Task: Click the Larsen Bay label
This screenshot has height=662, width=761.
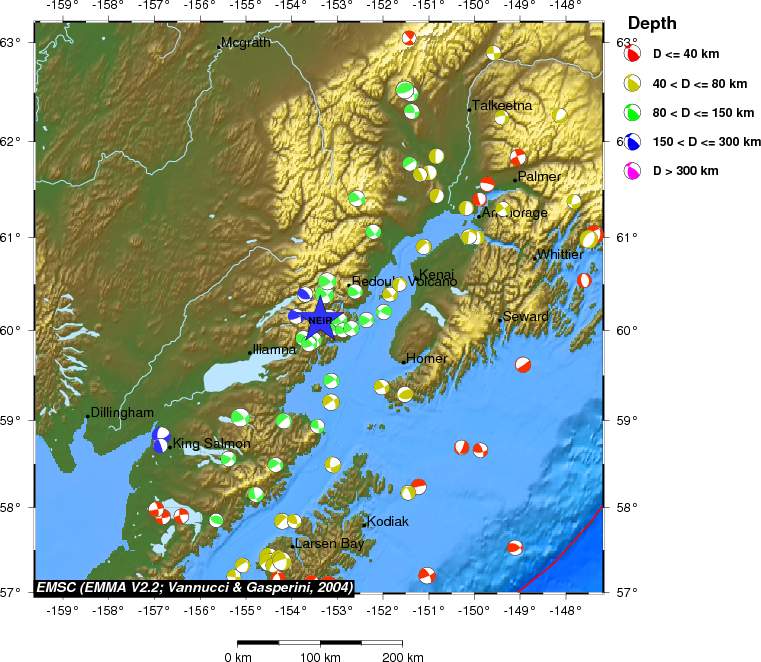Action: (329, 544)
